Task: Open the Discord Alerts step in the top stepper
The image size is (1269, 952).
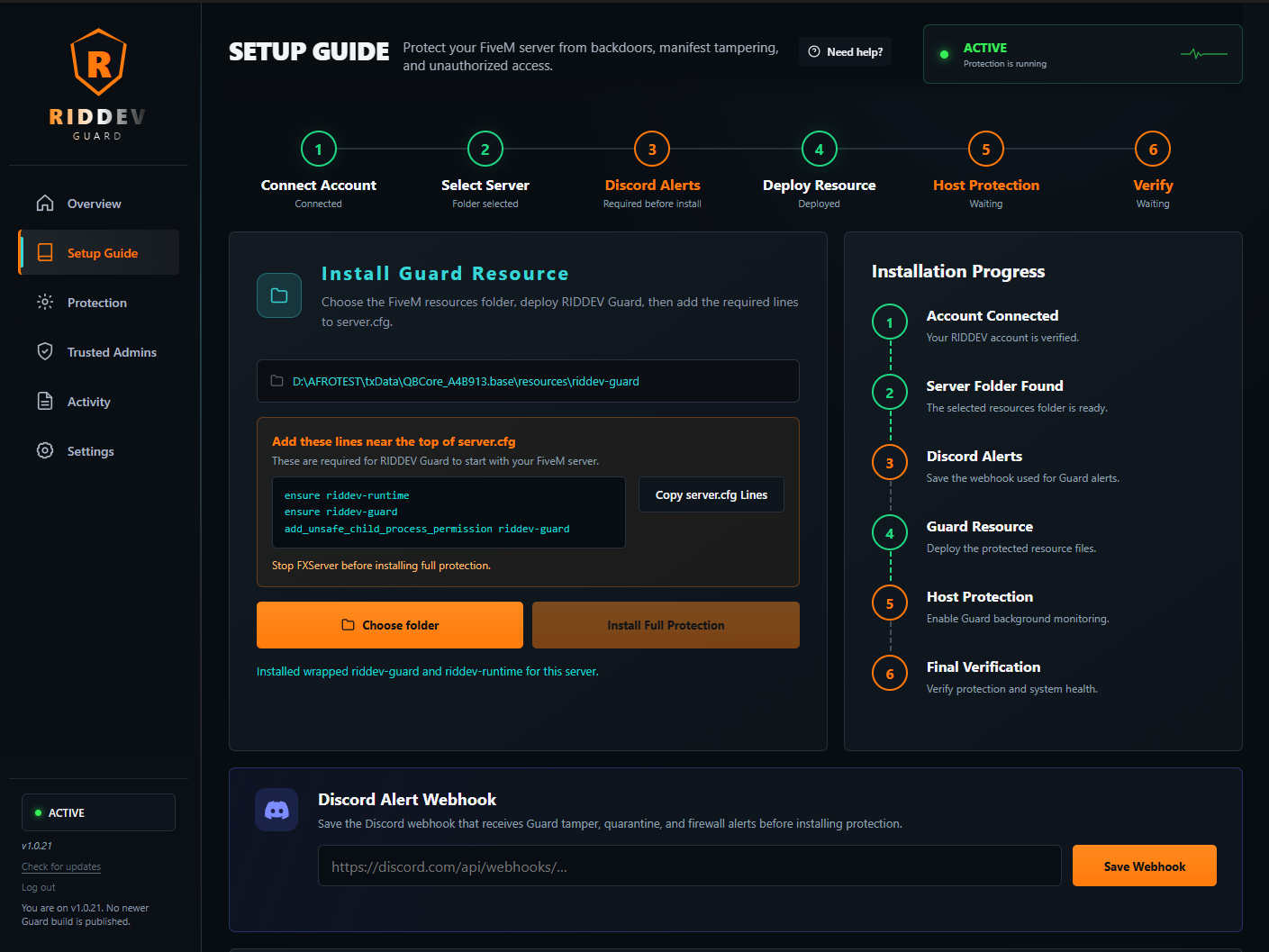Action: (x=652, y=170)
